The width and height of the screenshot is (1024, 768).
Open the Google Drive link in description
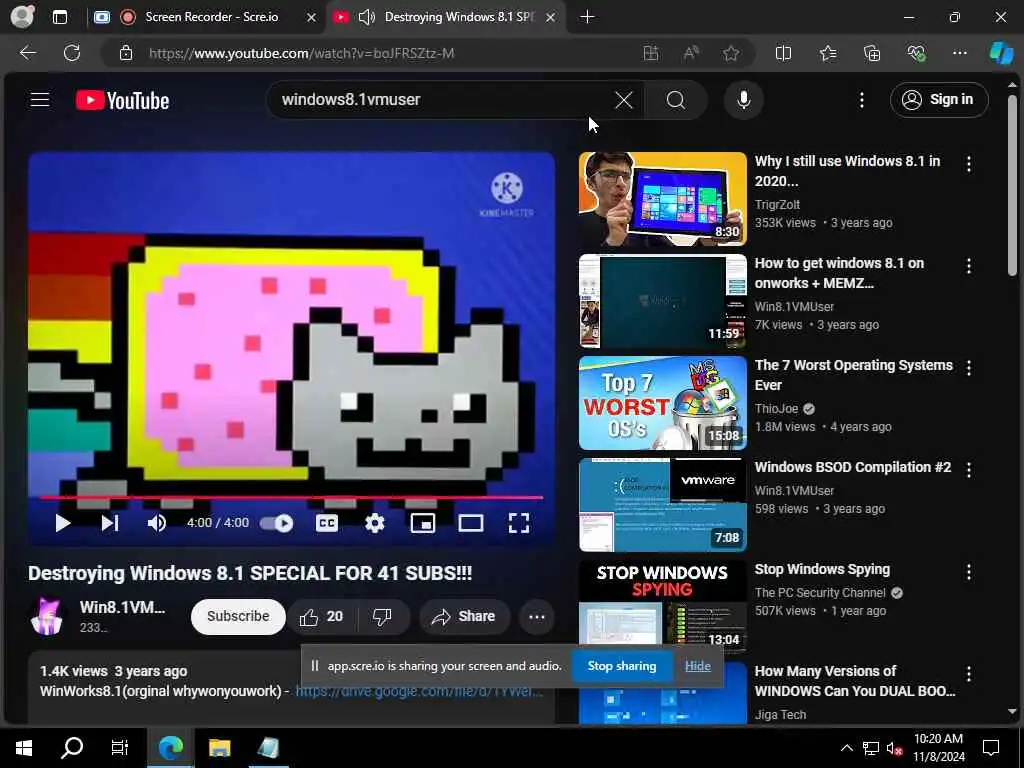(419, 691)
